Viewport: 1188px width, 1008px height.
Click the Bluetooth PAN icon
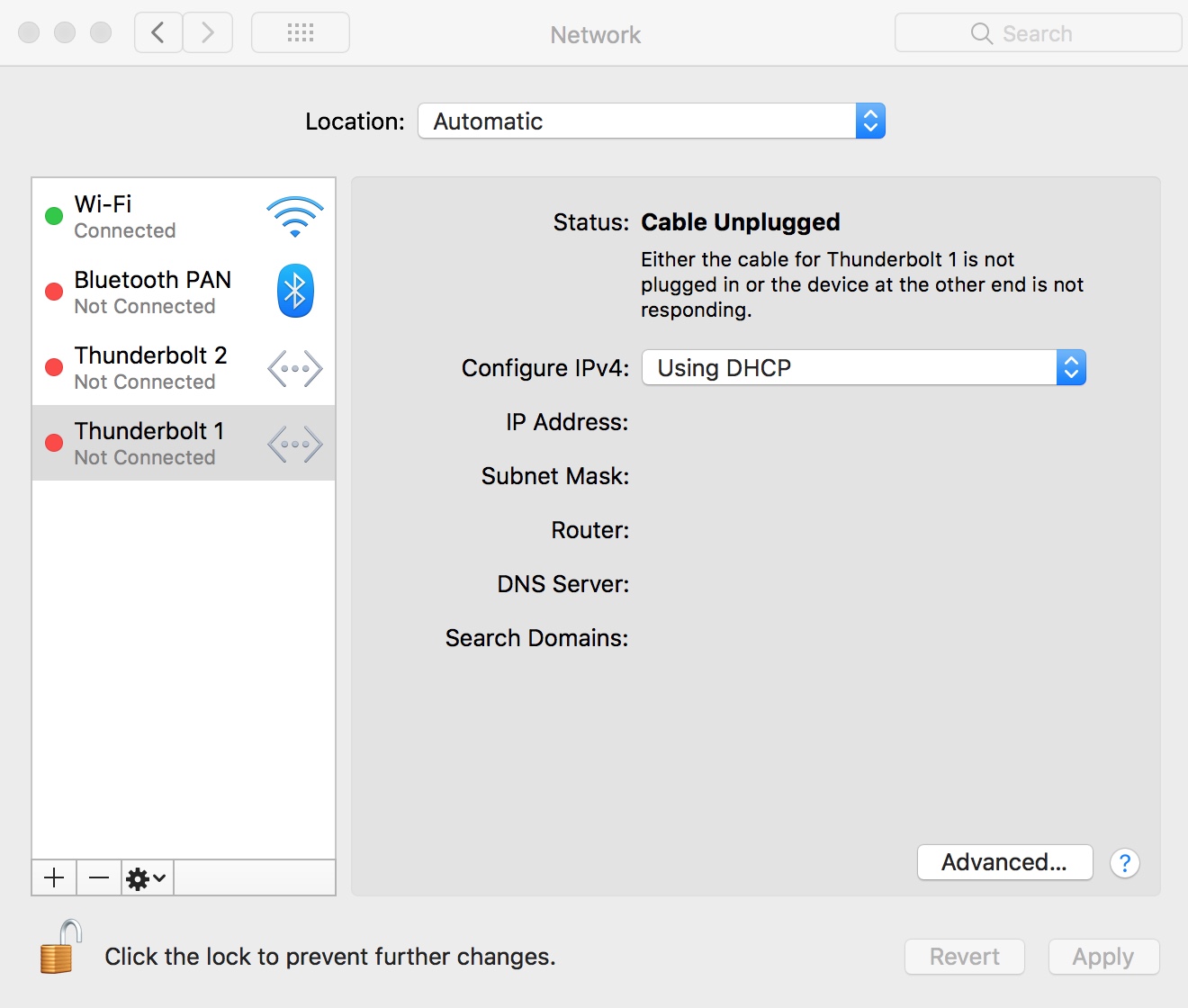294,291
